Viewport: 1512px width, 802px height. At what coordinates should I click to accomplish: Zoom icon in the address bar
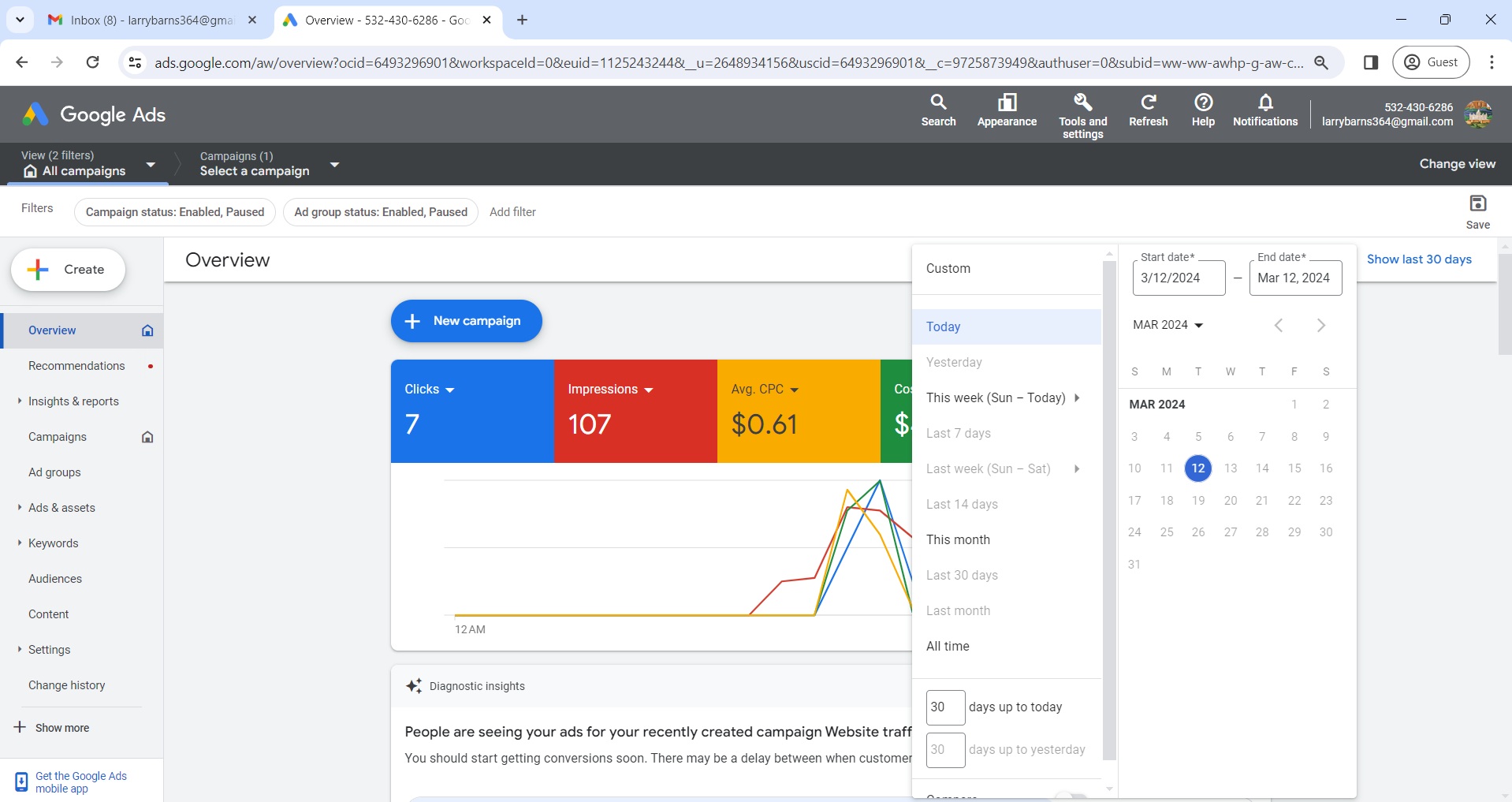1321,62
